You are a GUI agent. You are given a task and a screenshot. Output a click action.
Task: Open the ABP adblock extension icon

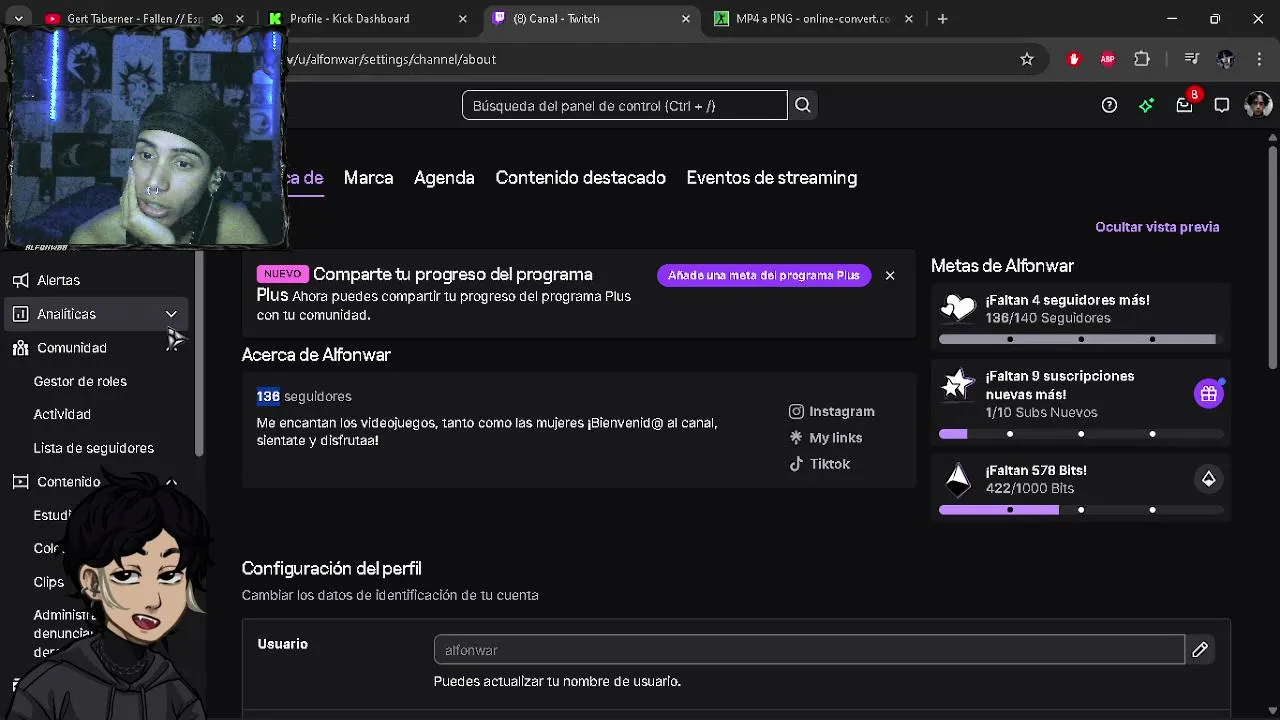1107,59
